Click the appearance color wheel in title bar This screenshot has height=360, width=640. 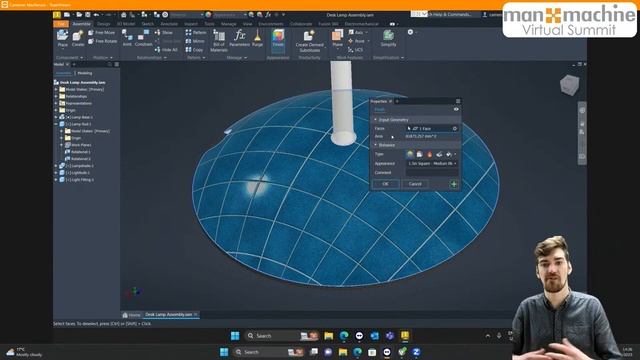tap(208, 15)
